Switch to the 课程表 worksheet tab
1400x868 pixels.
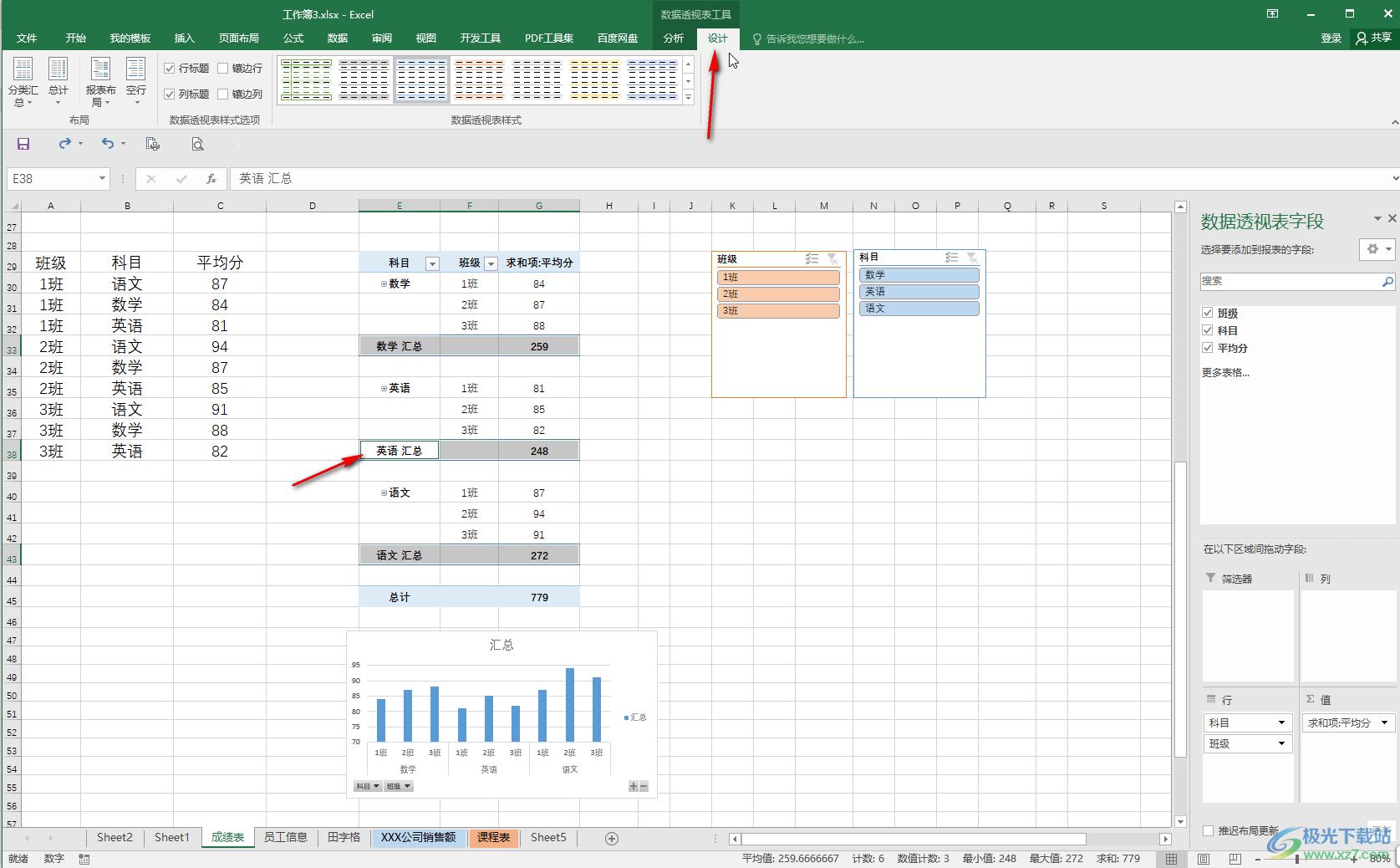(494, 838)
